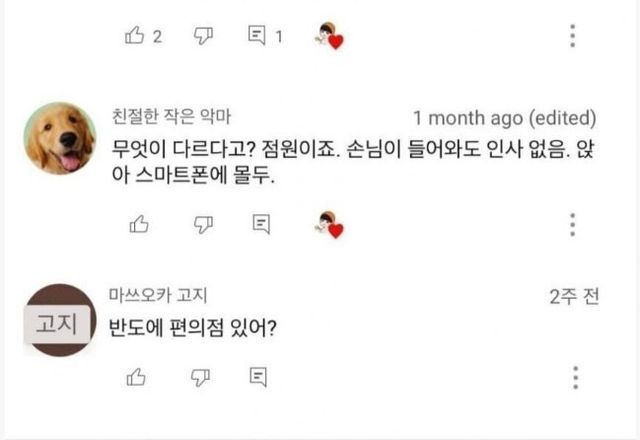Viewport: 640px width, 440px height.
Task: Open the golden retriever profile picture
Action: pos(61,140)
